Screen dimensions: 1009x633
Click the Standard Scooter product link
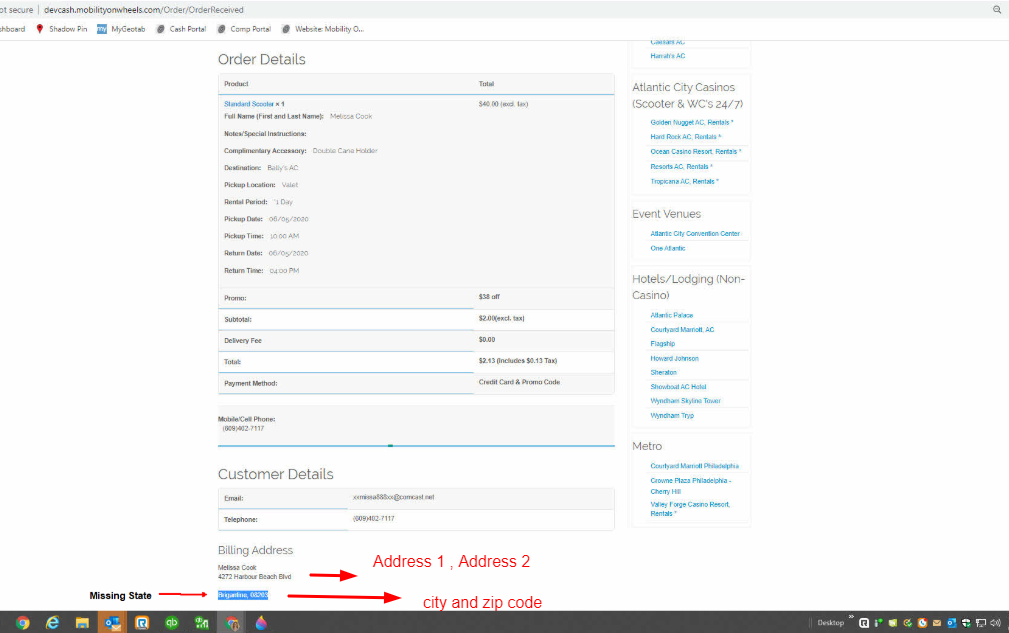tap(249, 103)
